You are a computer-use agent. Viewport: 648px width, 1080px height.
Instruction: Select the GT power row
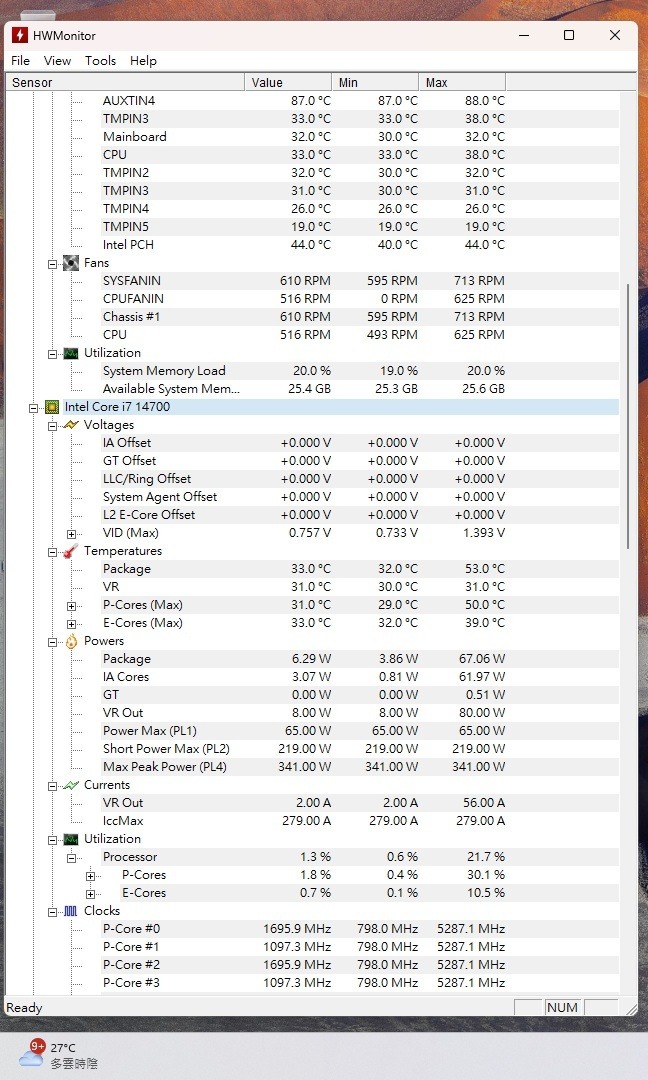[x=360, y=694]
